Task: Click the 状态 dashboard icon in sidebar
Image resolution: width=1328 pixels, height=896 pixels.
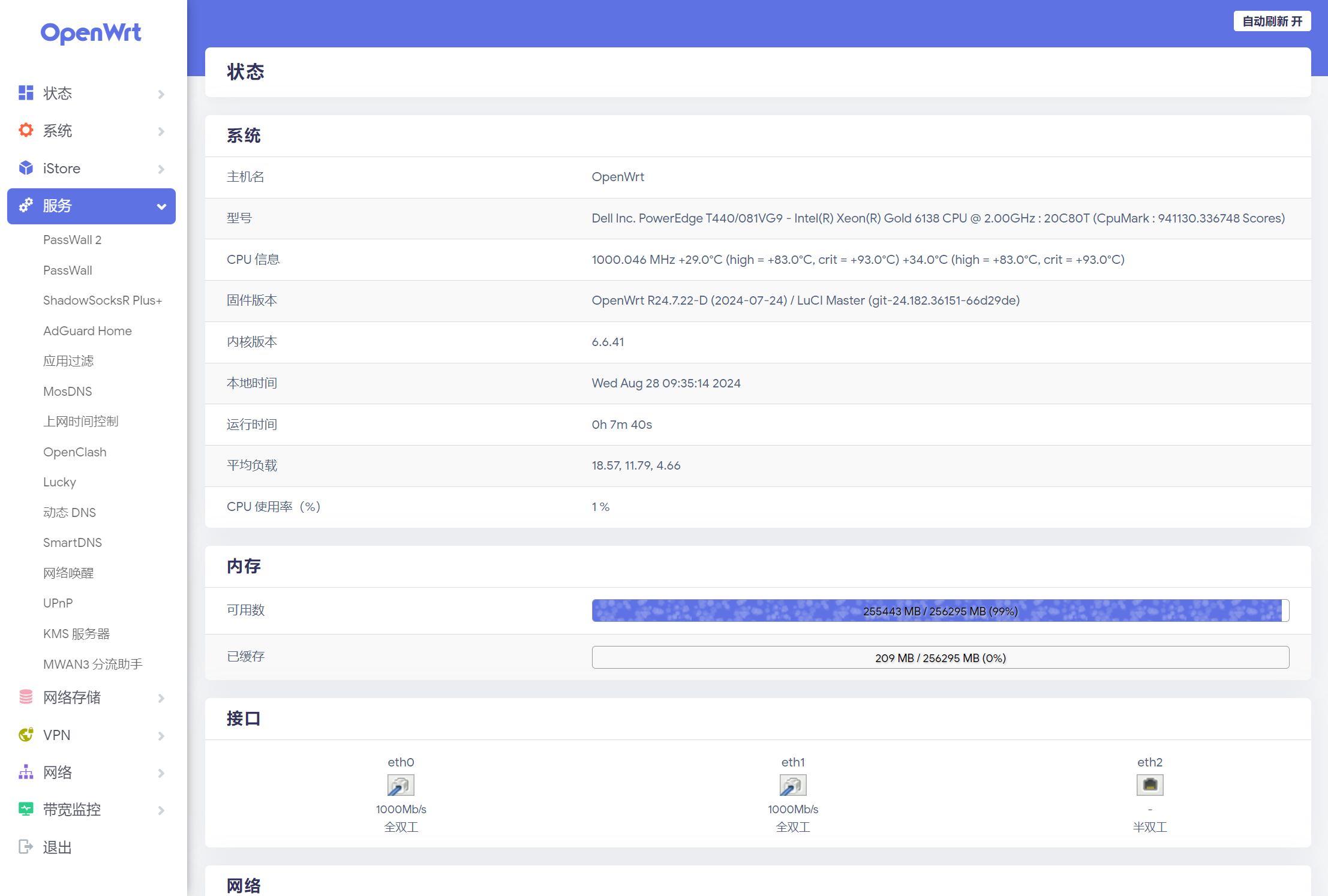Action: coord(26,93)
